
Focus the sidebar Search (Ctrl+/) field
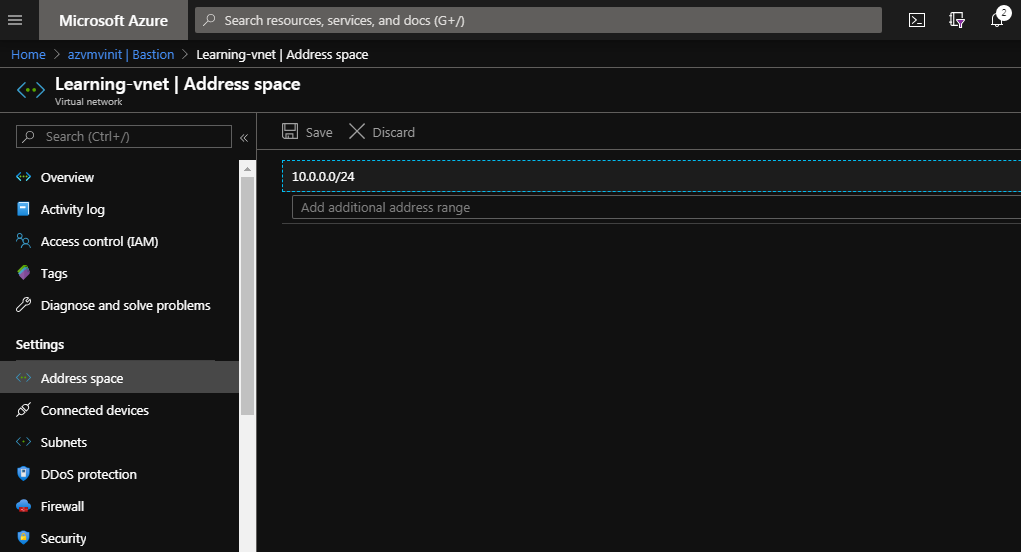coord(124,137)
